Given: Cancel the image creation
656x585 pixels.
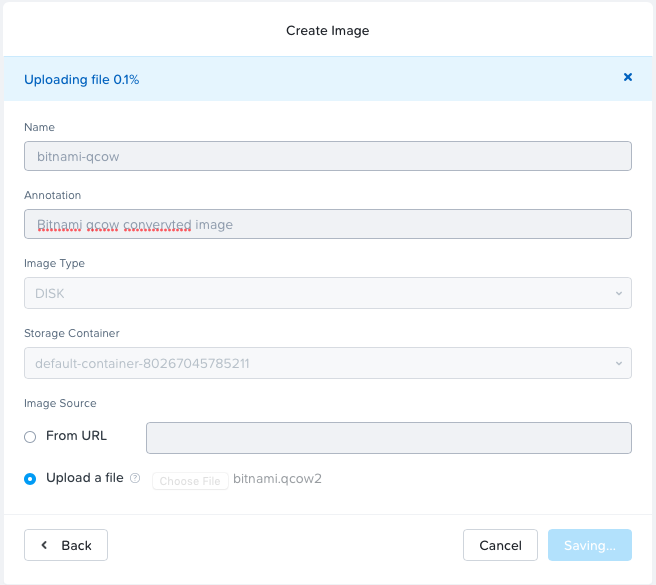Looking at the screenshot, I should coord(500,545).
